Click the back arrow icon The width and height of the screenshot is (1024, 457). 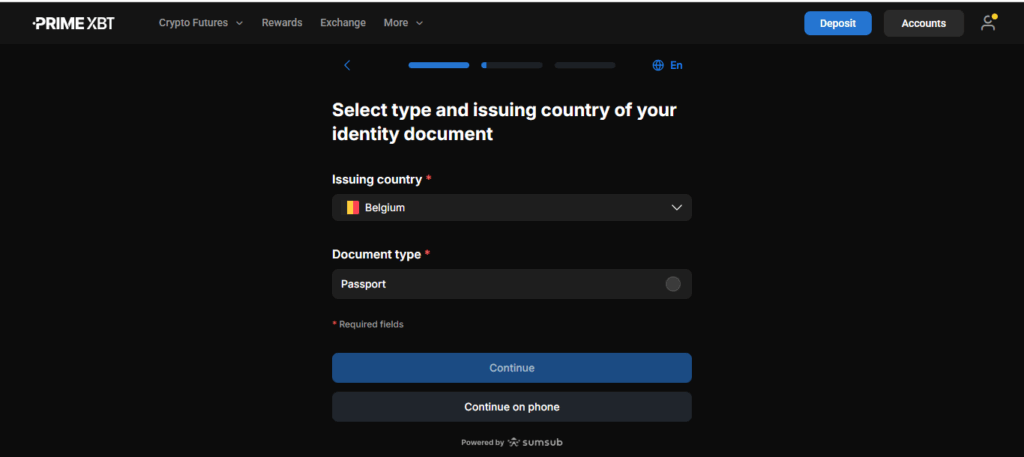[x=347, y=65]
